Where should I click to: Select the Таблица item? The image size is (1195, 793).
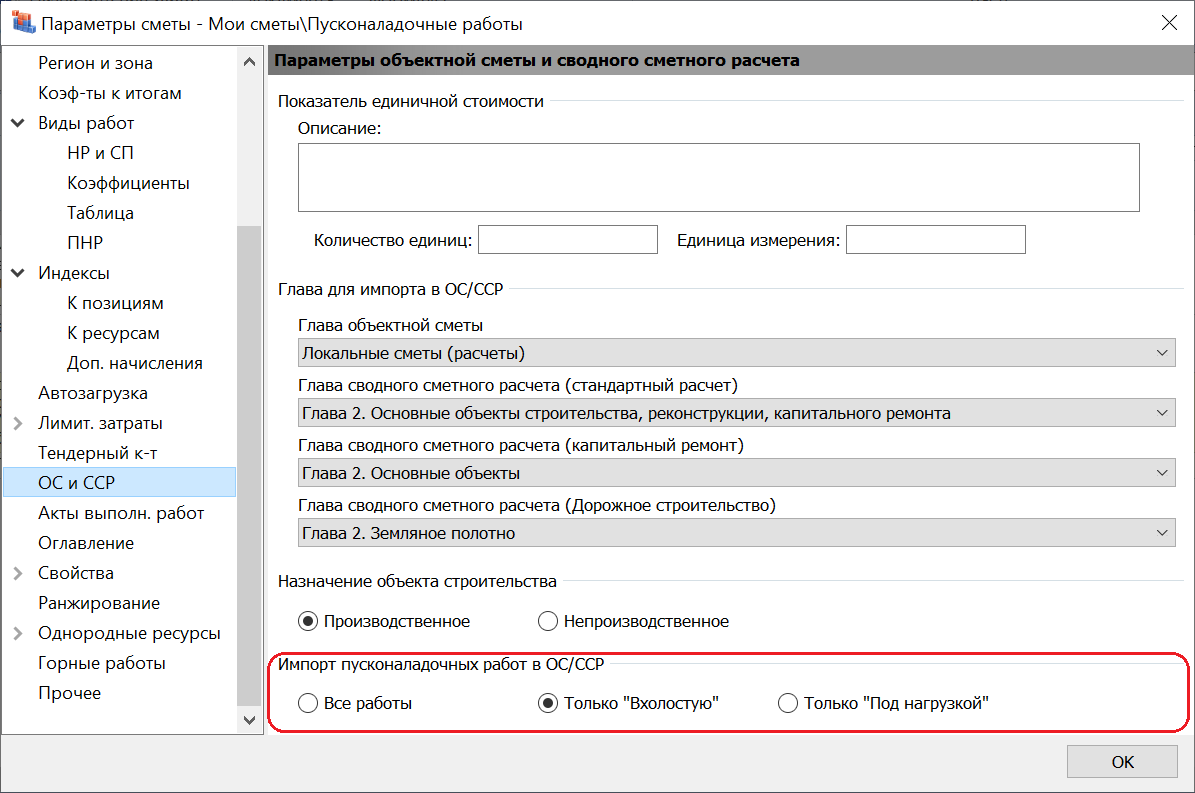[x=101, y=213]
